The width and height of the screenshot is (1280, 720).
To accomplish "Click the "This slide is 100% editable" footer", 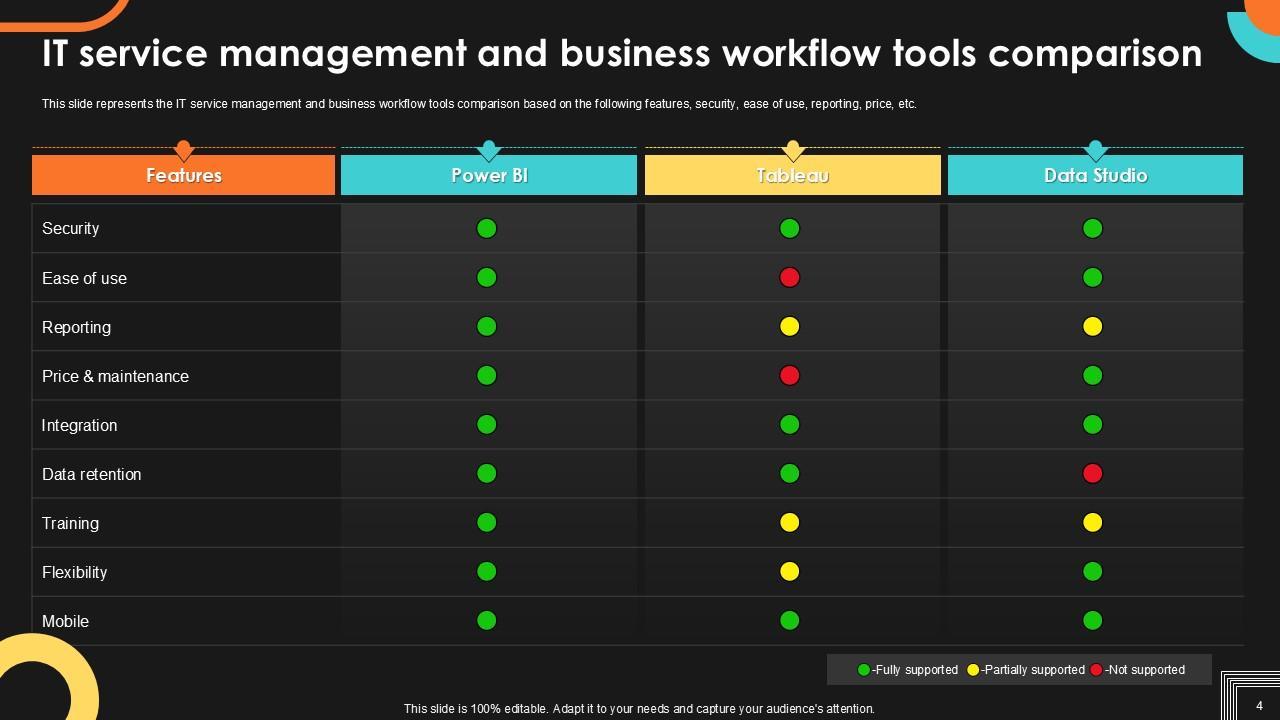I will [x=639, y=709].
